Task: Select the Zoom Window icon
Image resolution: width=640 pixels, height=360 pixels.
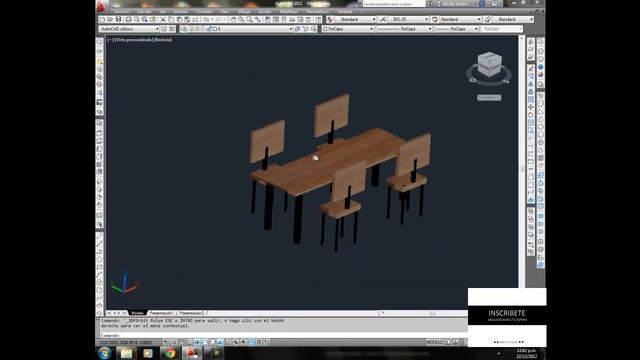Action: click(249, 20)
